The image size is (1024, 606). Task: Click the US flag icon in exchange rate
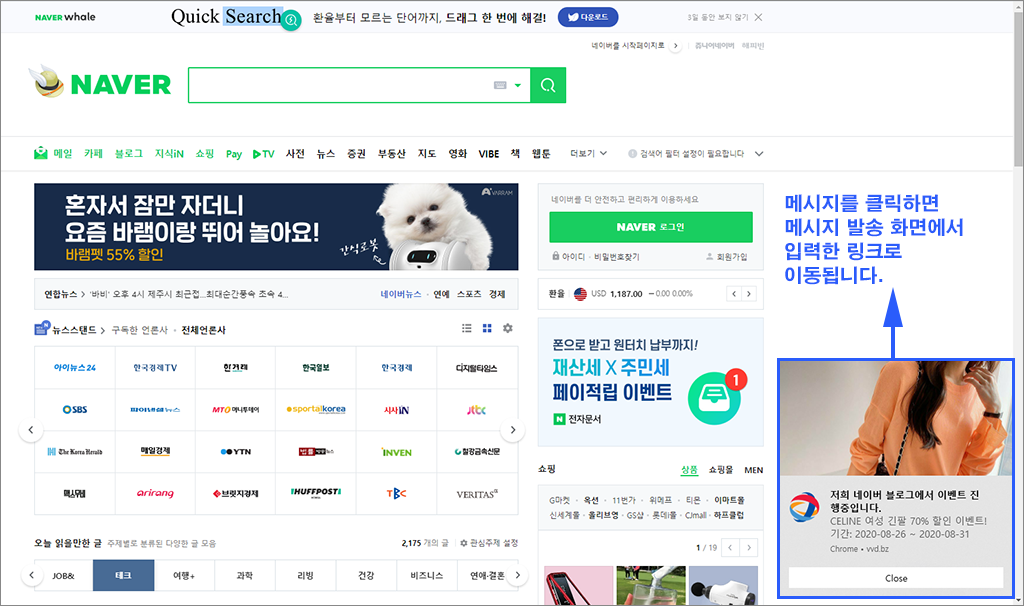(x=580, y=294)
